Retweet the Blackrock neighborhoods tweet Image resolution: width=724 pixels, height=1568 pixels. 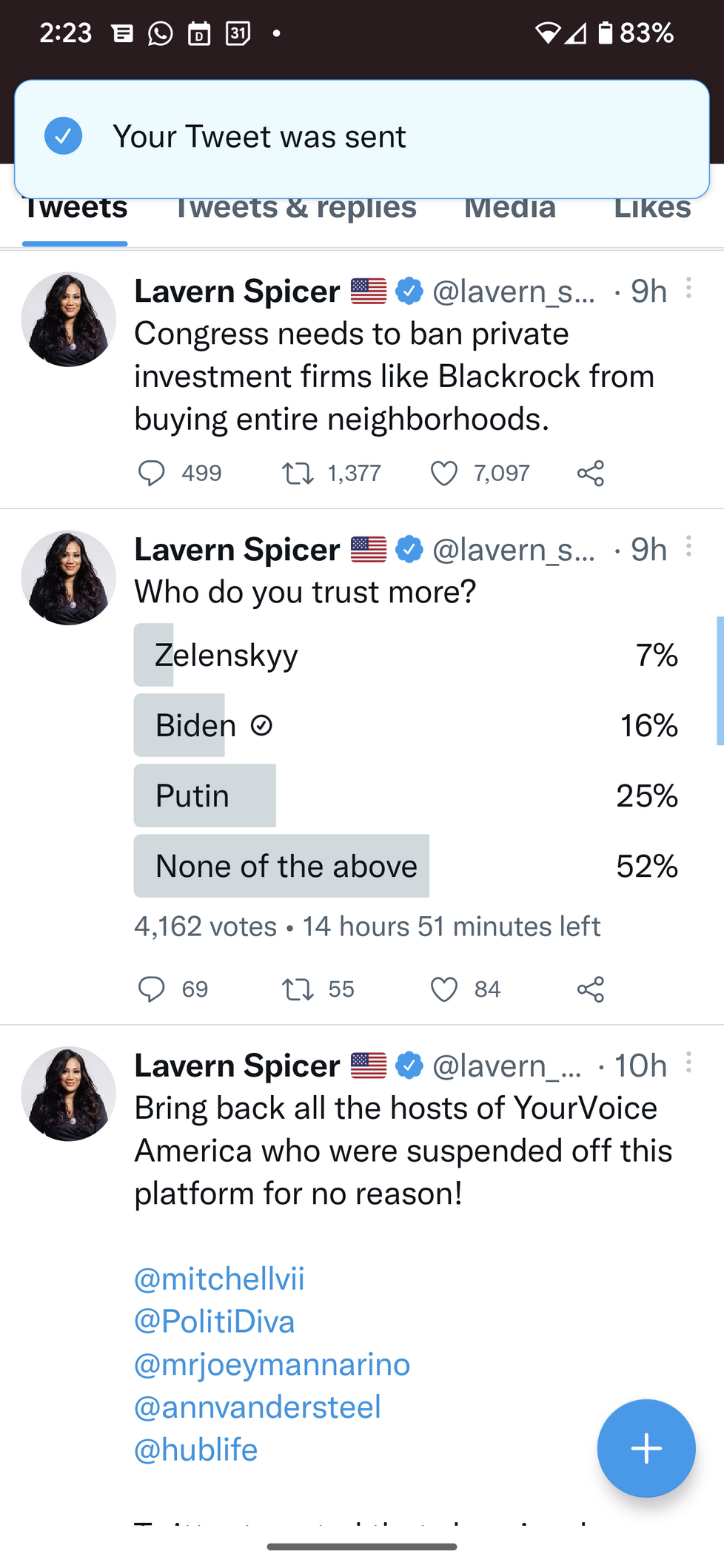[298, 473]
